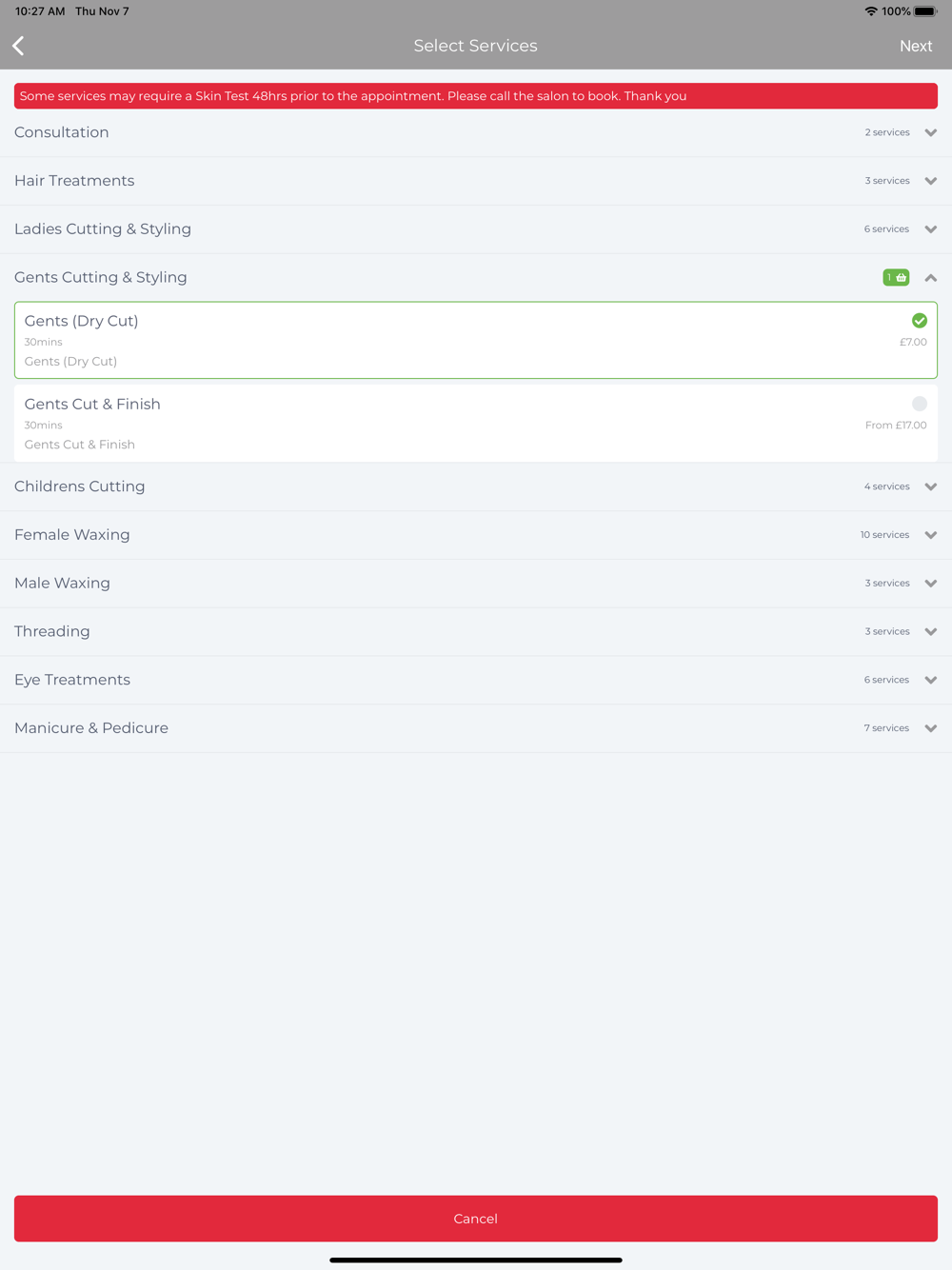Expand the Hair Treatments chevron

[x=931, y=181]
